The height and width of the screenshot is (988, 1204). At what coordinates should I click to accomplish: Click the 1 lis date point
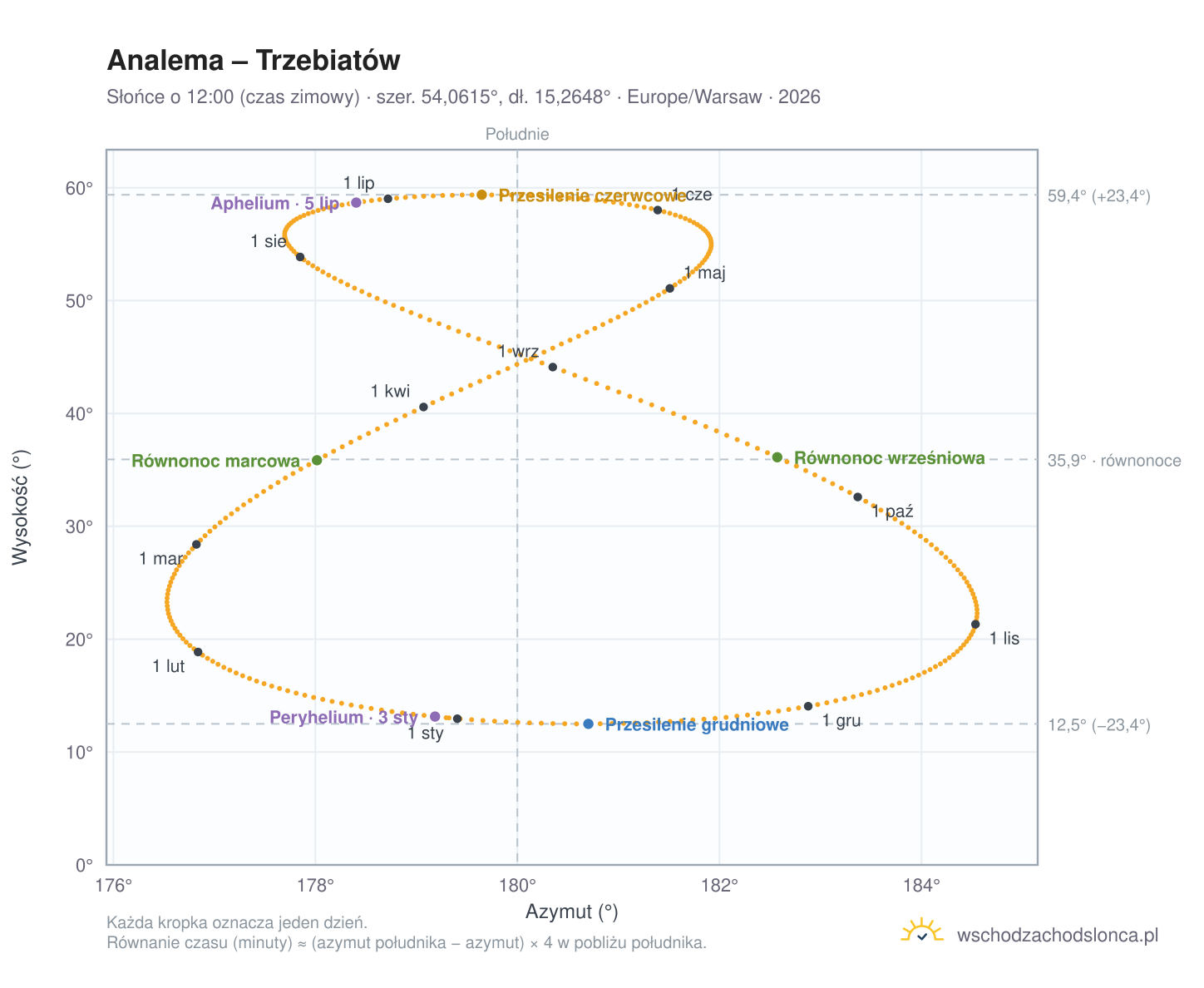[975, 625]
